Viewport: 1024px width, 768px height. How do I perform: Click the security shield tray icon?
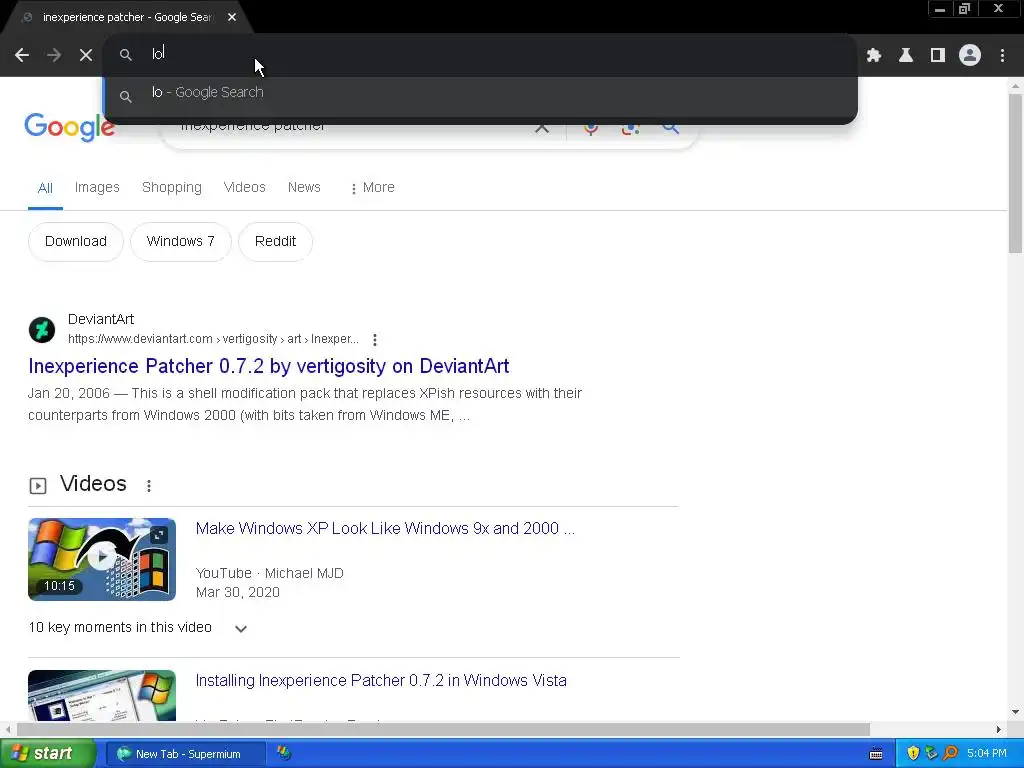click(913, 754)
